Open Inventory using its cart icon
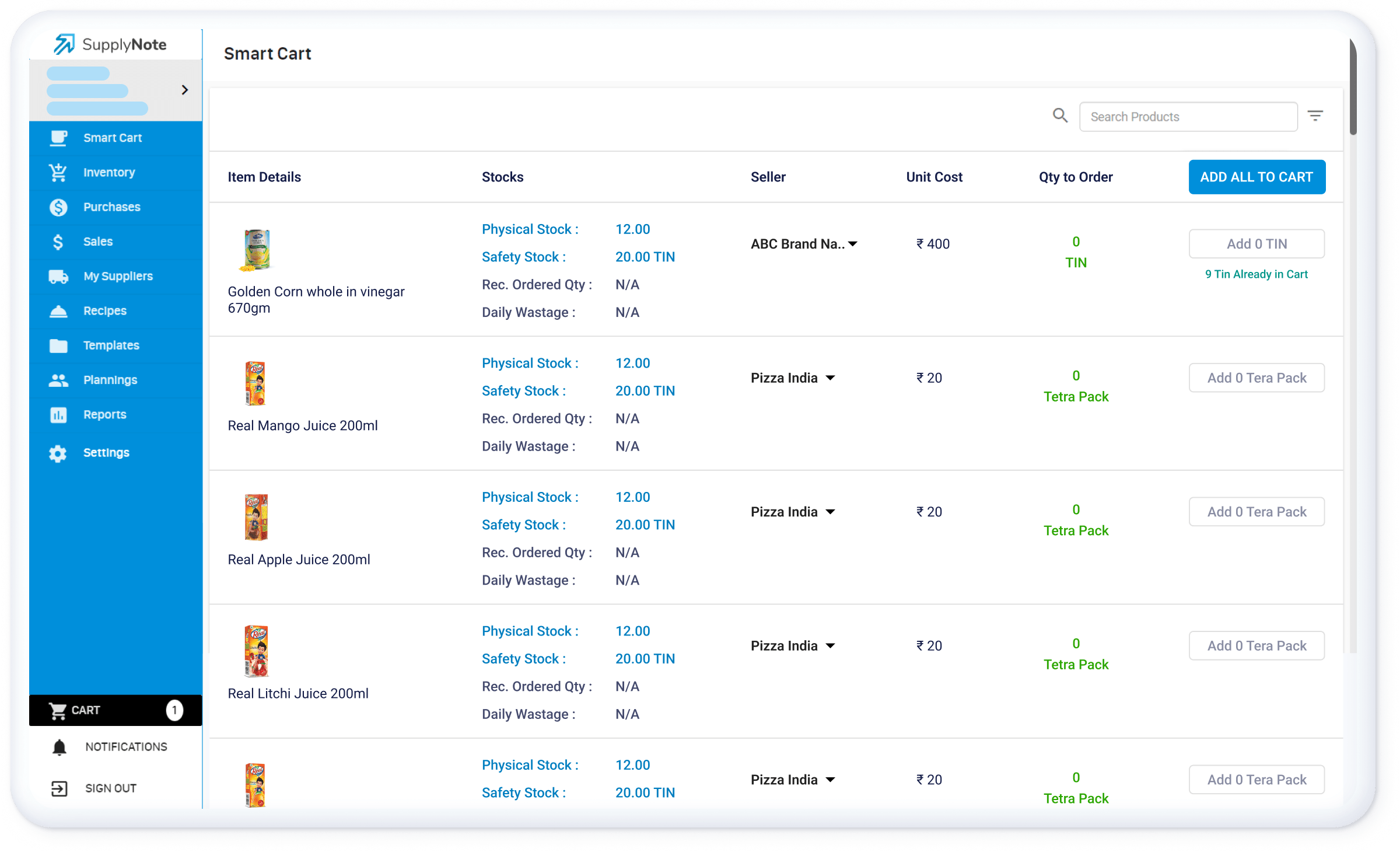 [59, 172]
